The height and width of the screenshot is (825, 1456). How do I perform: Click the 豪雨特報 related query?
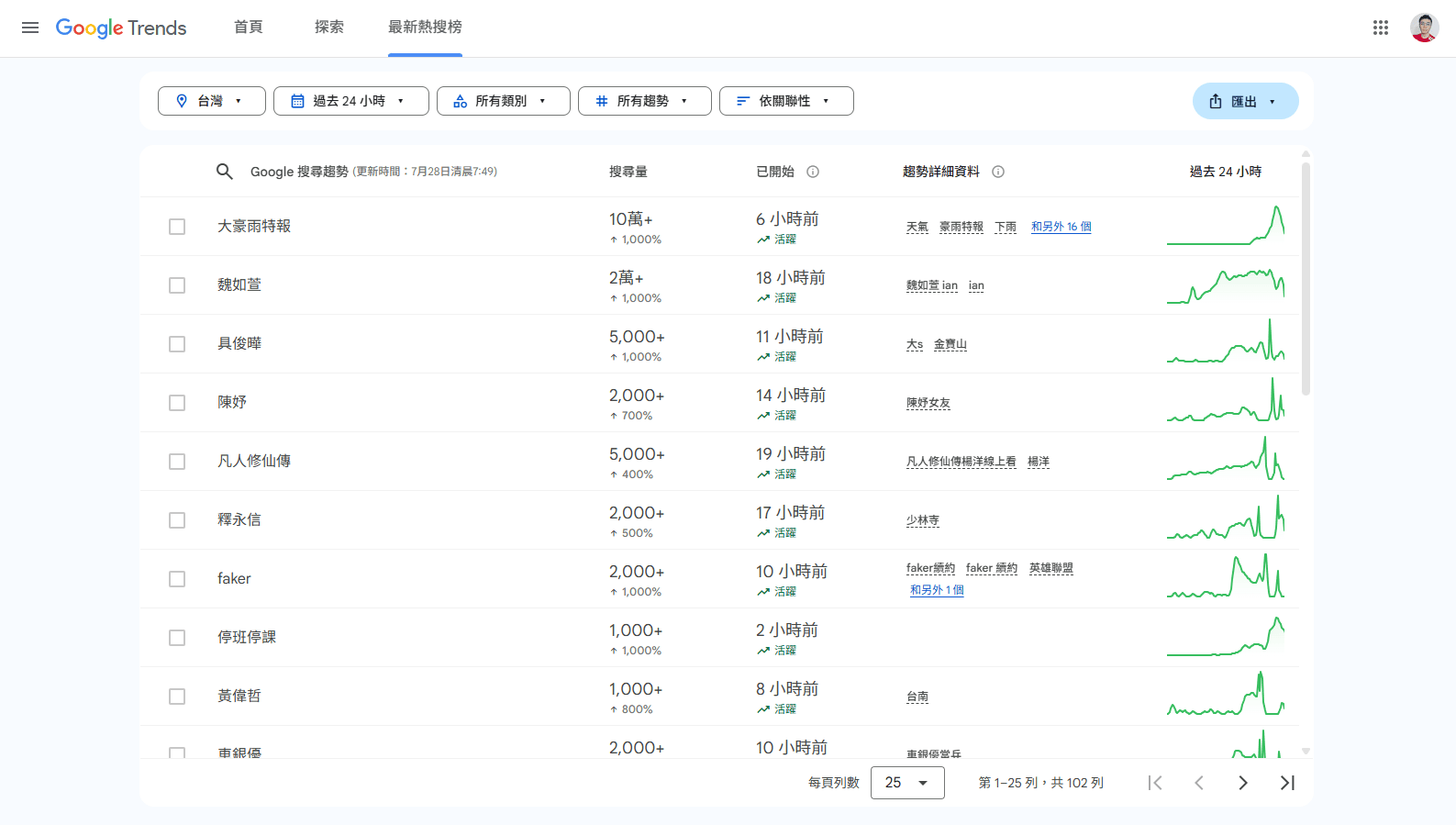point(961,227)
